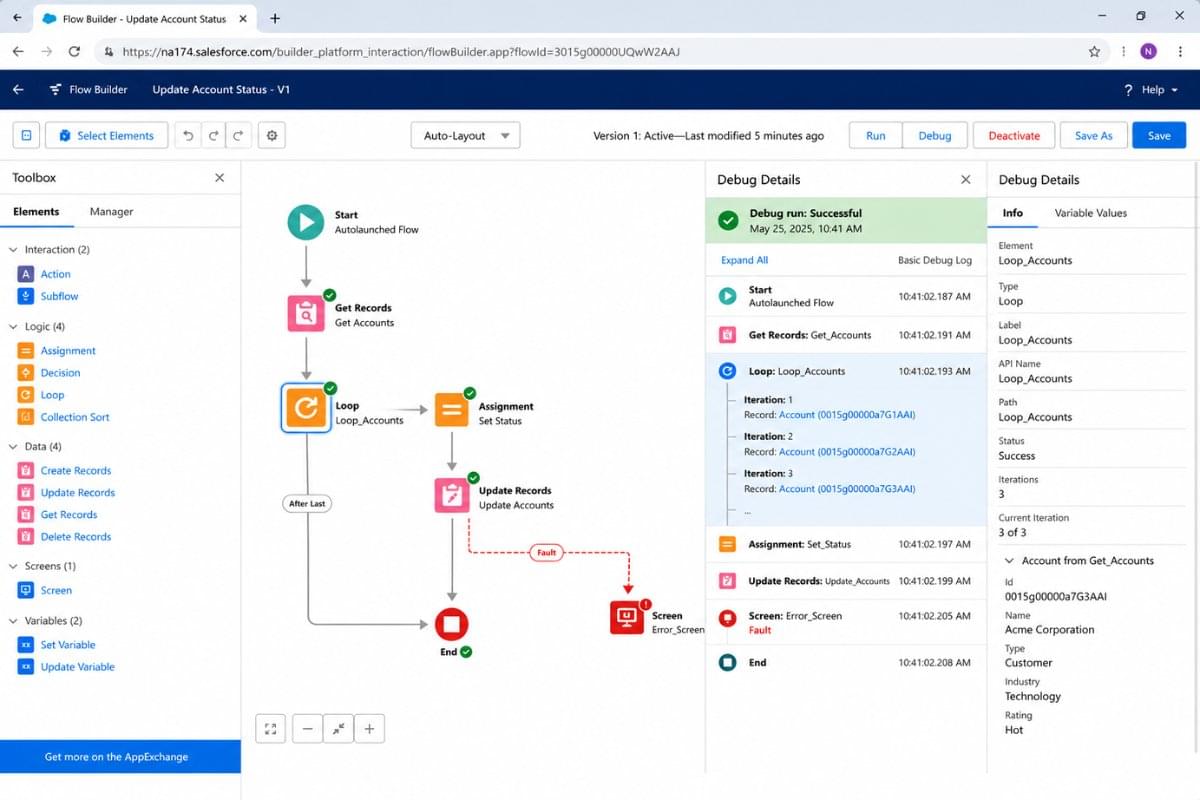This screenshot has width=1200, height=800.
Task: Click the blue Save button
Action: click(x=1159, y=136)
